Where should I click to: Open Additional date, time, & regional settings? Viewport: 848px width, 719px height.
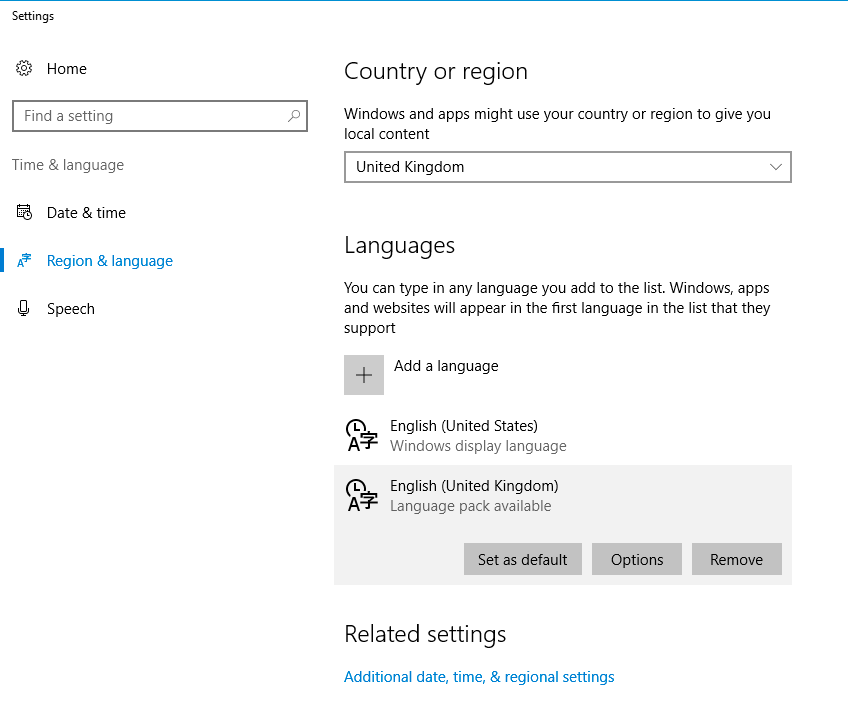click(x=479, y=677)
